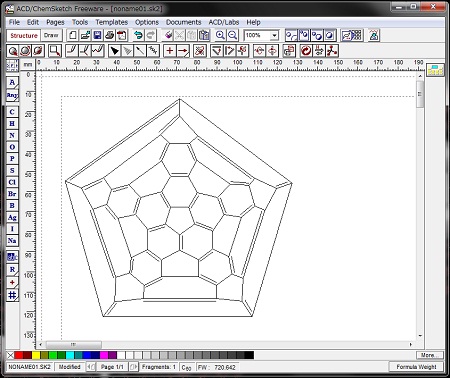The image size is (450, 378).
Task: Click the Redo arrow icon
Action: [x=151, y=35]
